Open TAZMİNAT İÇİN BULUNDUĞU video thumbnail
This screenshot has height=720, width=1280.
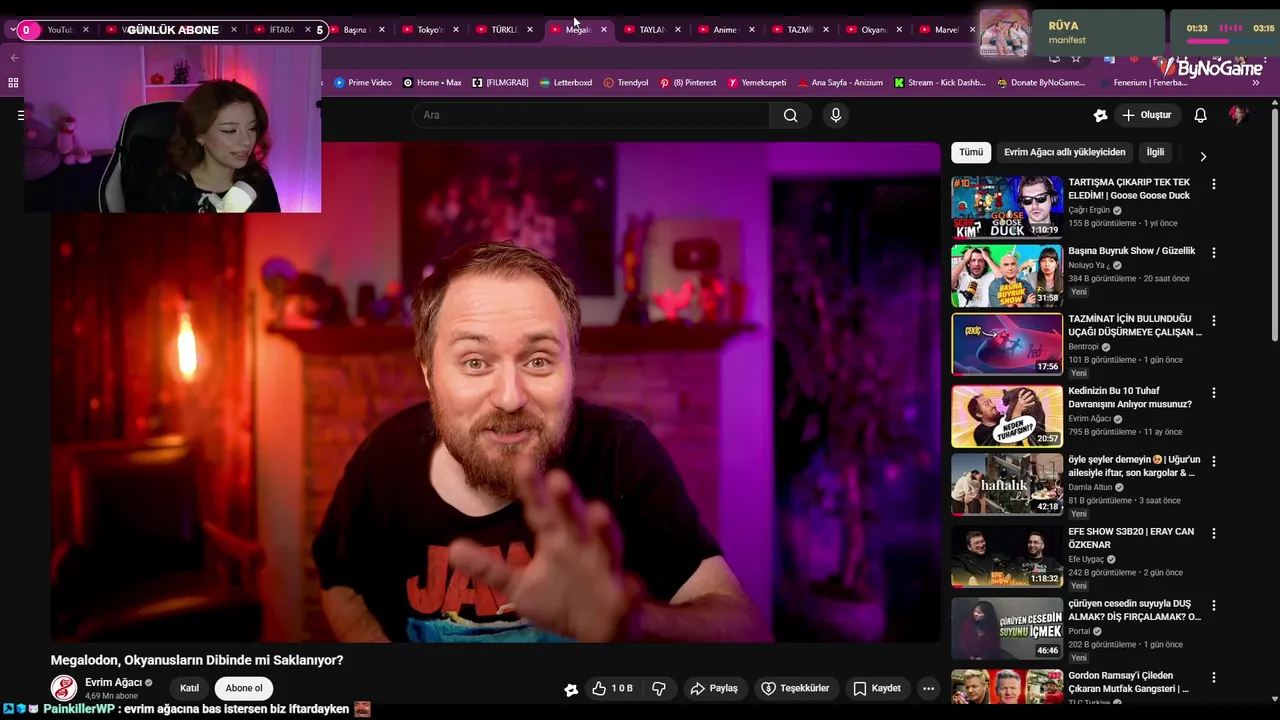(x=1007, y=344)
